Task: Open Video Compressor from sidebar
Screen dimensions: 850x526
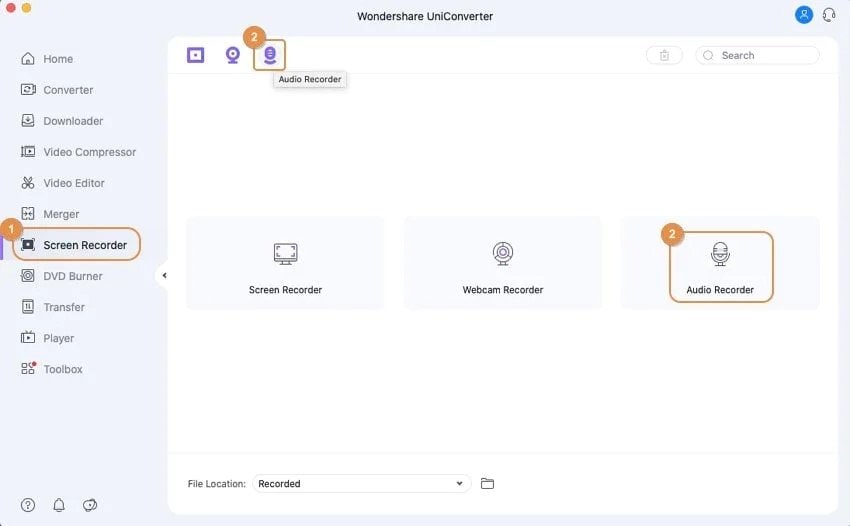Action: (x=79, y=152)
